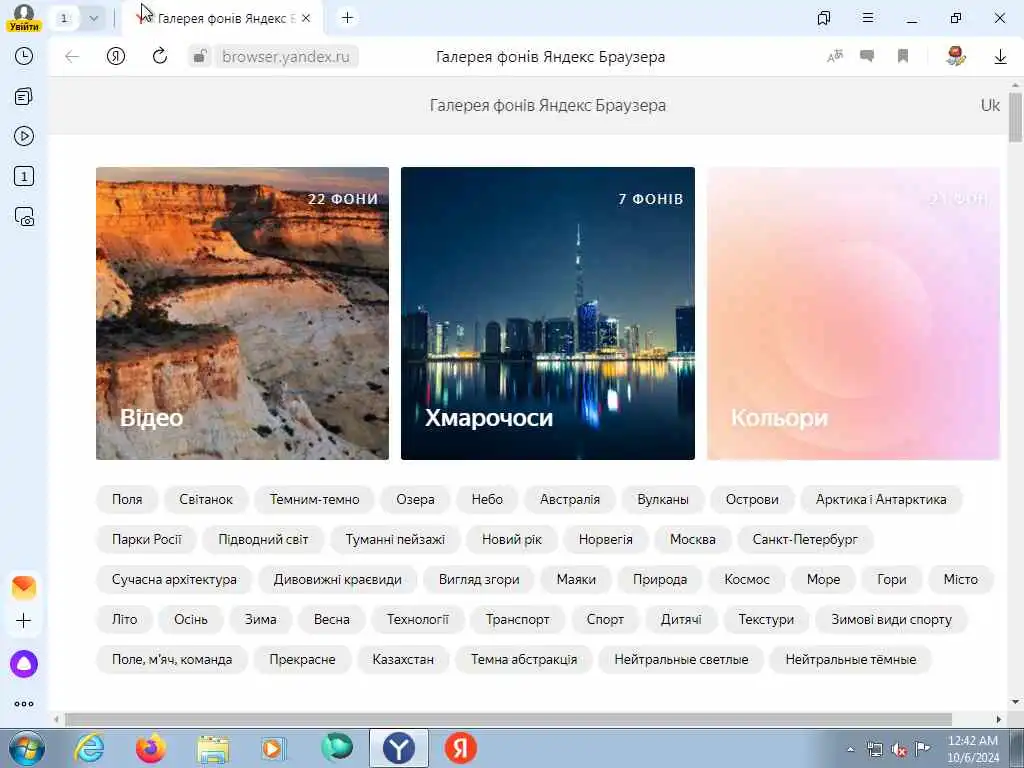1024x768 pixels.
Task: Bookmark this page
Action: pyautogui.click(x=903, y=56)
